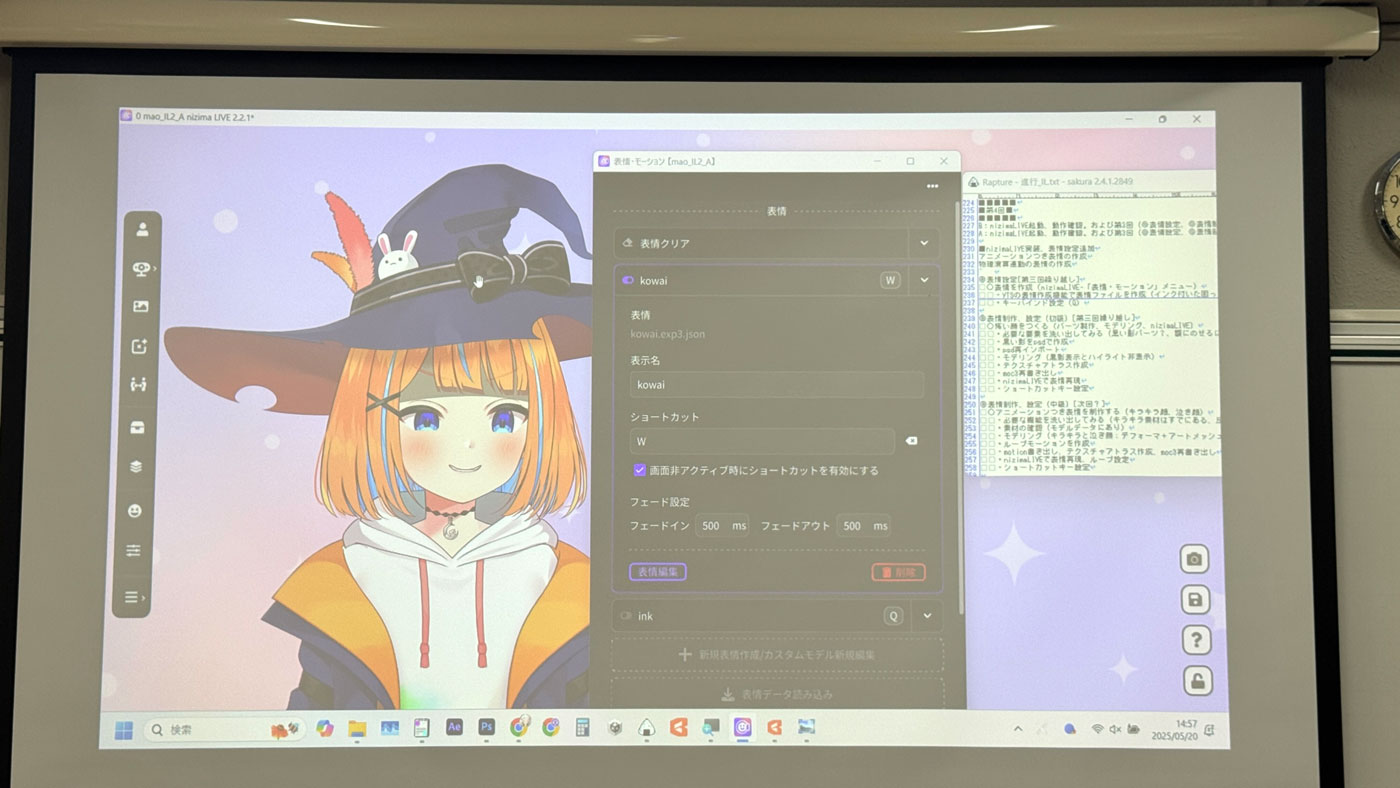The height and width of the screenshot is (788, 1400).
Task: Collapse the kowai expression settings chevron
Action: [x=924, y=281]
